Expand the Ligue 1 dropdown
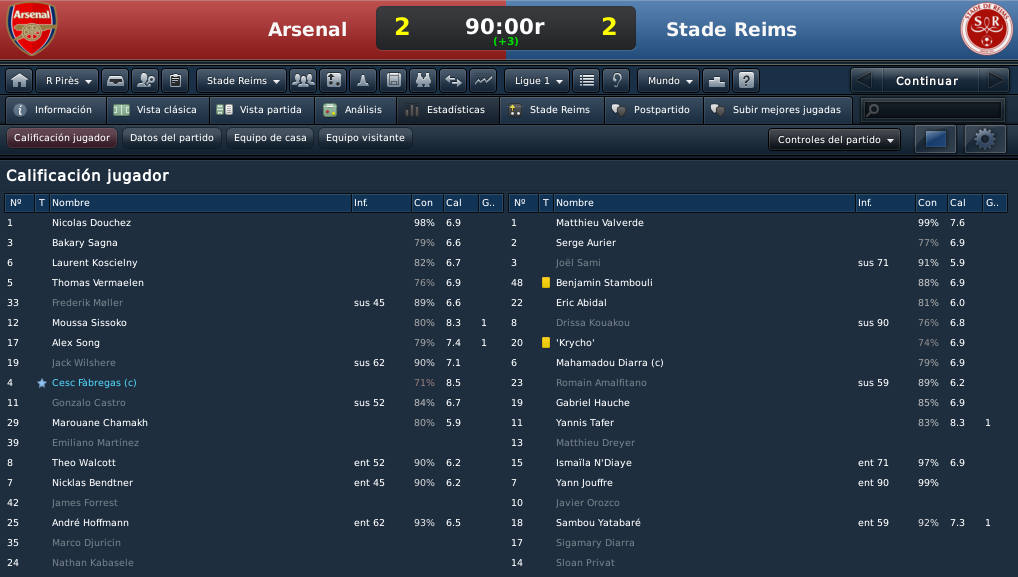The image size is (1018, 577). pyautogui.click(x=538, y=80)
